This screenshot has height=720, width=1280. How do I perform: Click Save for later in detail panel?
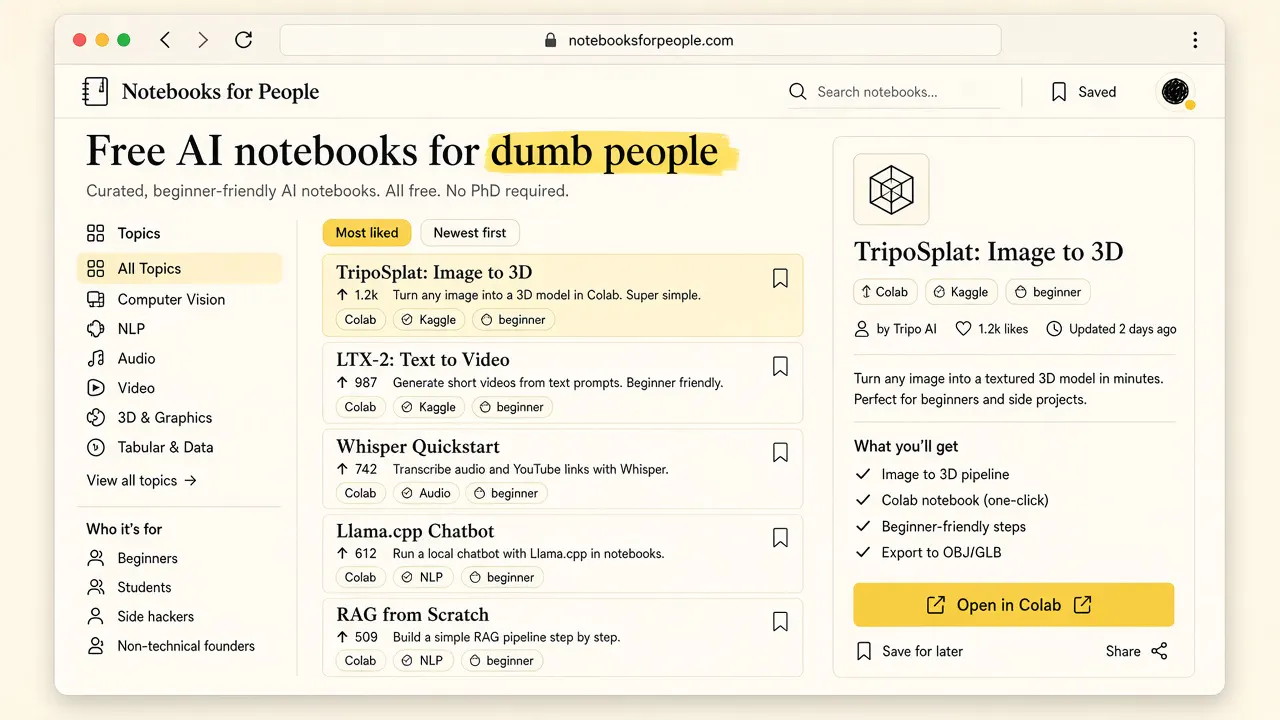pos(910,651)
